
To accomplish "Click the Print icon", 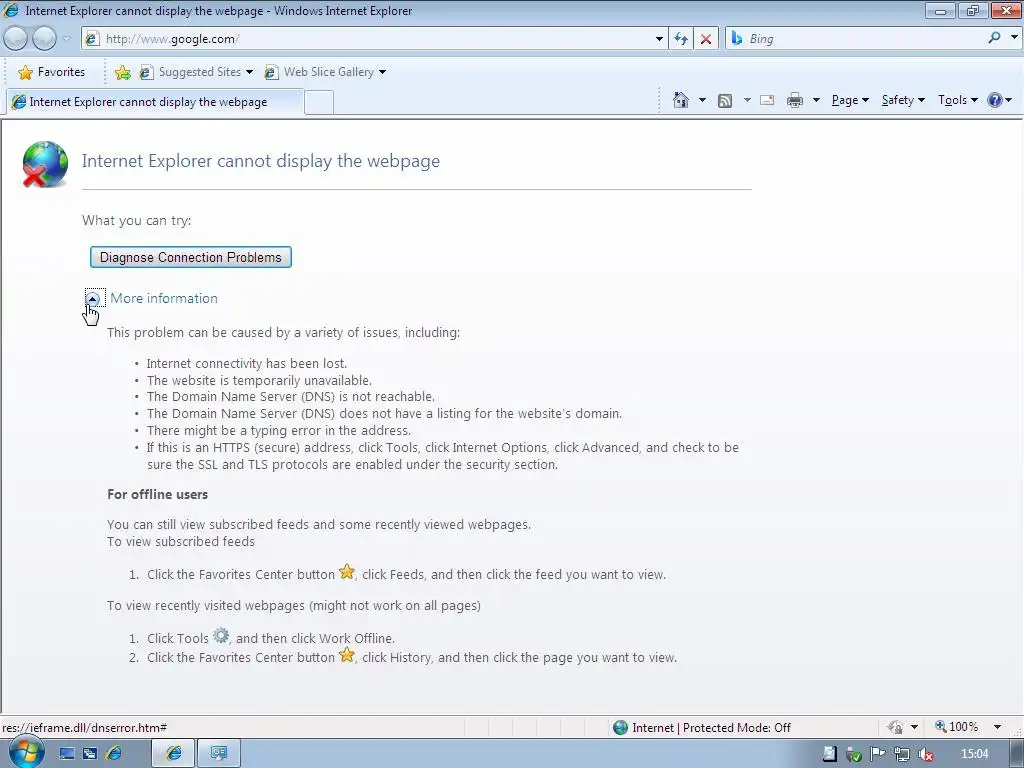I will 795,100.
